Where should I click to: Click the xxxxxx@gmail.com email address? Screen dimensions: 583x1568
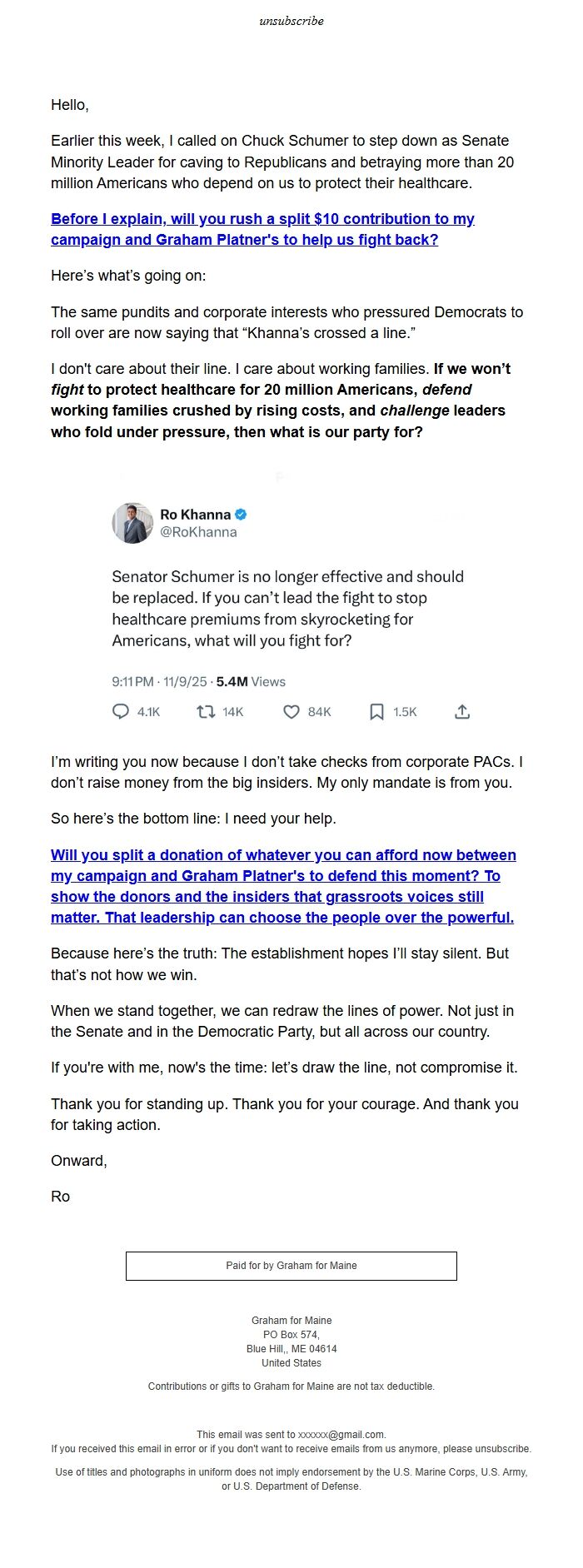(341, 1435)
